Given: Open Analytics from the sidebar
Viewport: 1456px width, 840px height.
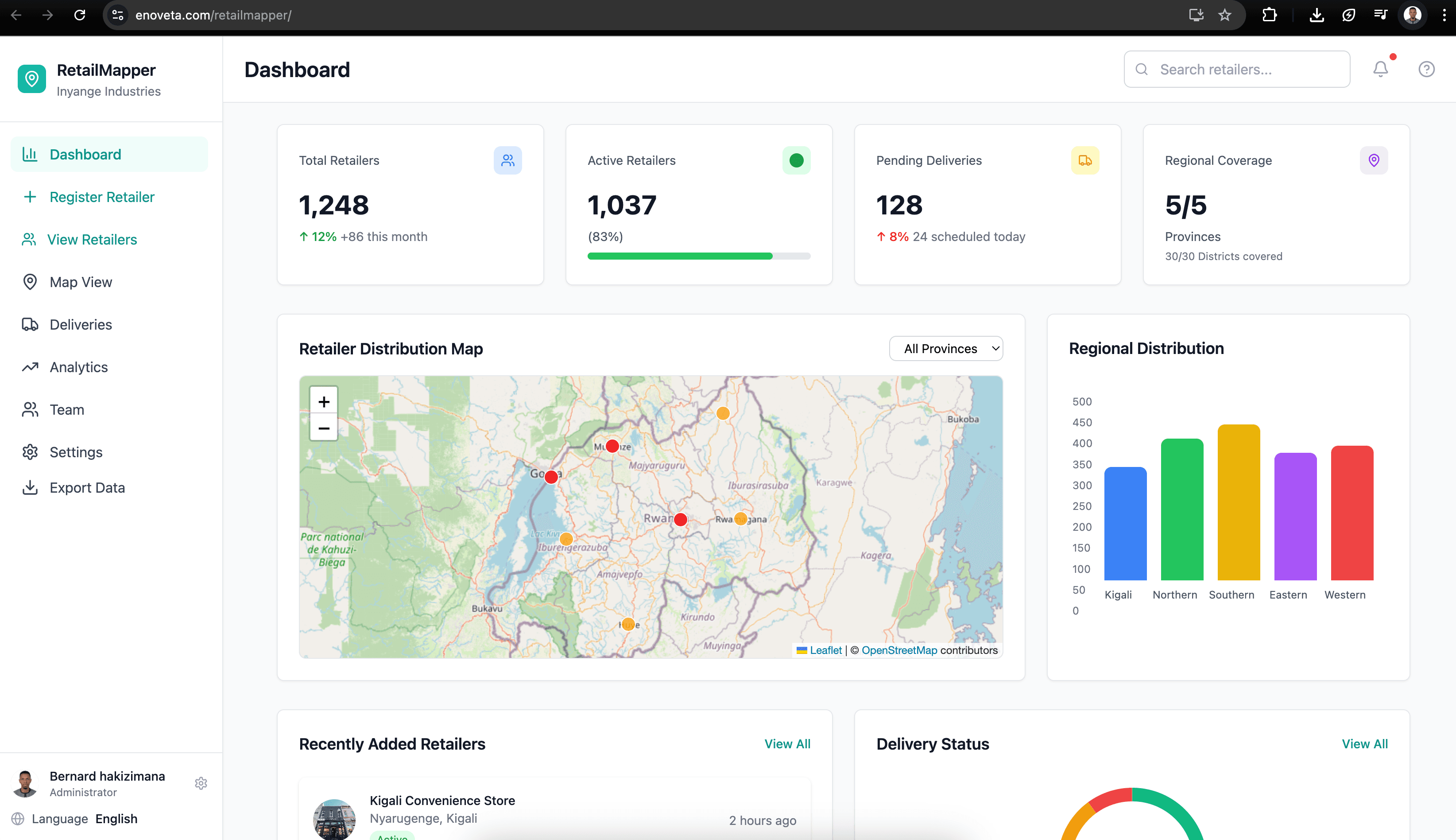Looking at the screenshot, I should 109,367.
